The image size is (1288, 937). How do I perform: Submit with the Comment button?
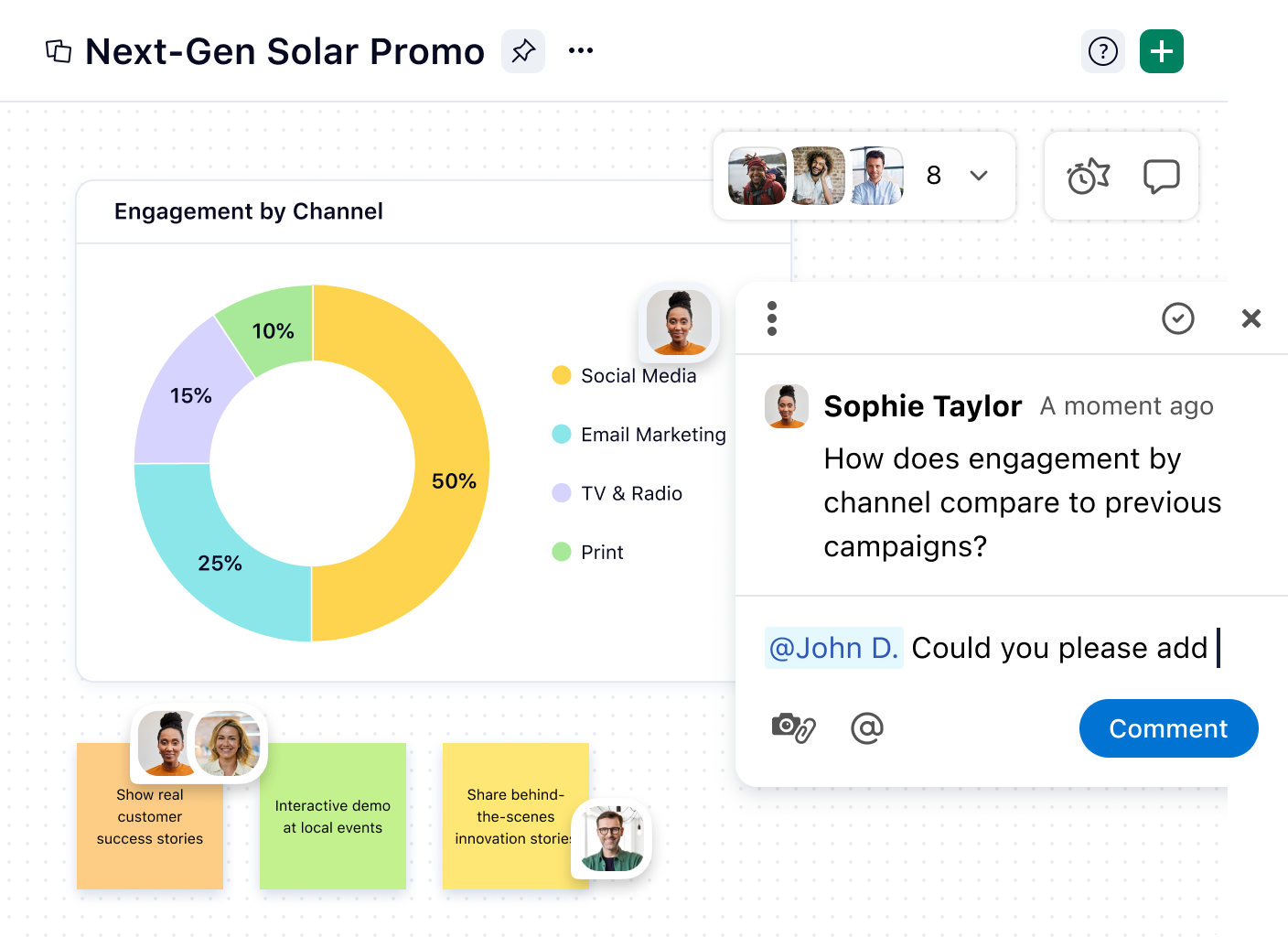1168,728
